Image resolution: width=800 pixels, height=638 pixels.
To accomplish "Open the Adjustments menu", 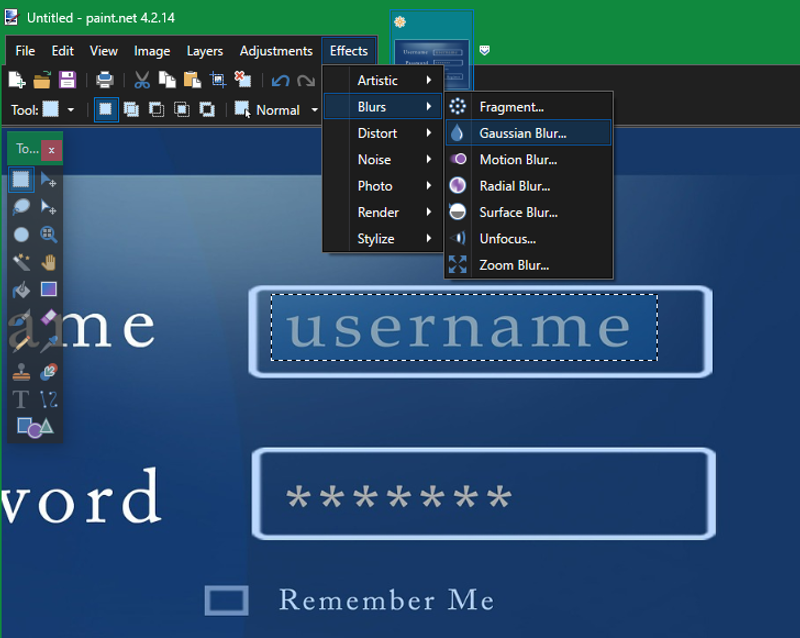I will click(276, 51).
